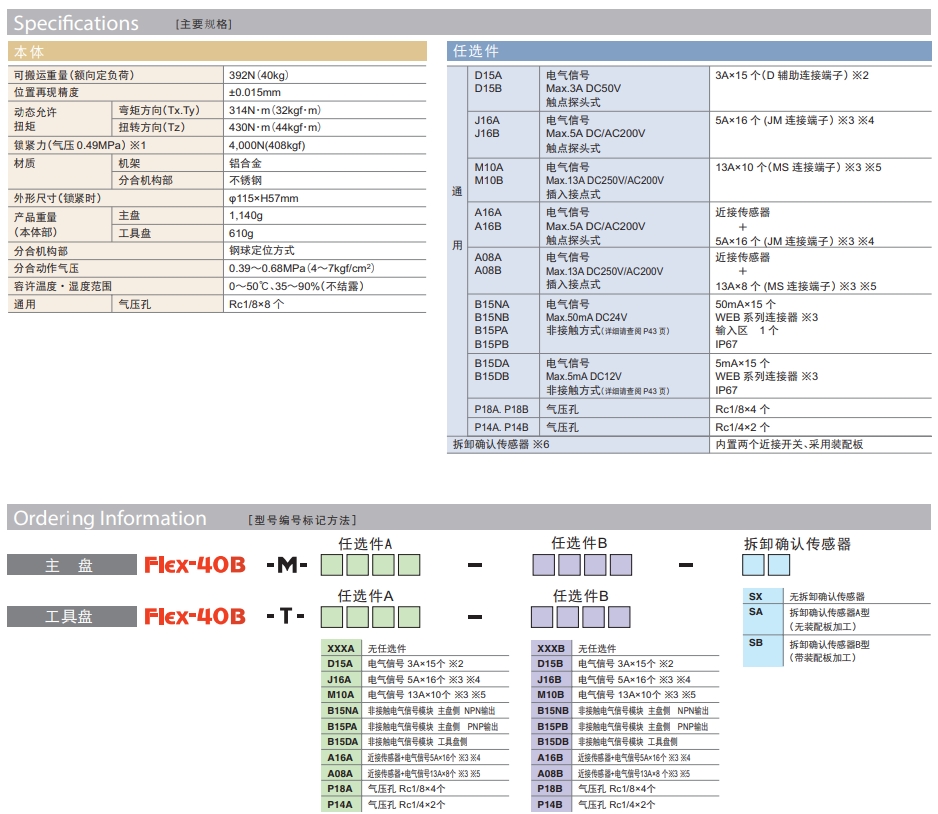Click the green "A08A" code in ordering list

340,773
